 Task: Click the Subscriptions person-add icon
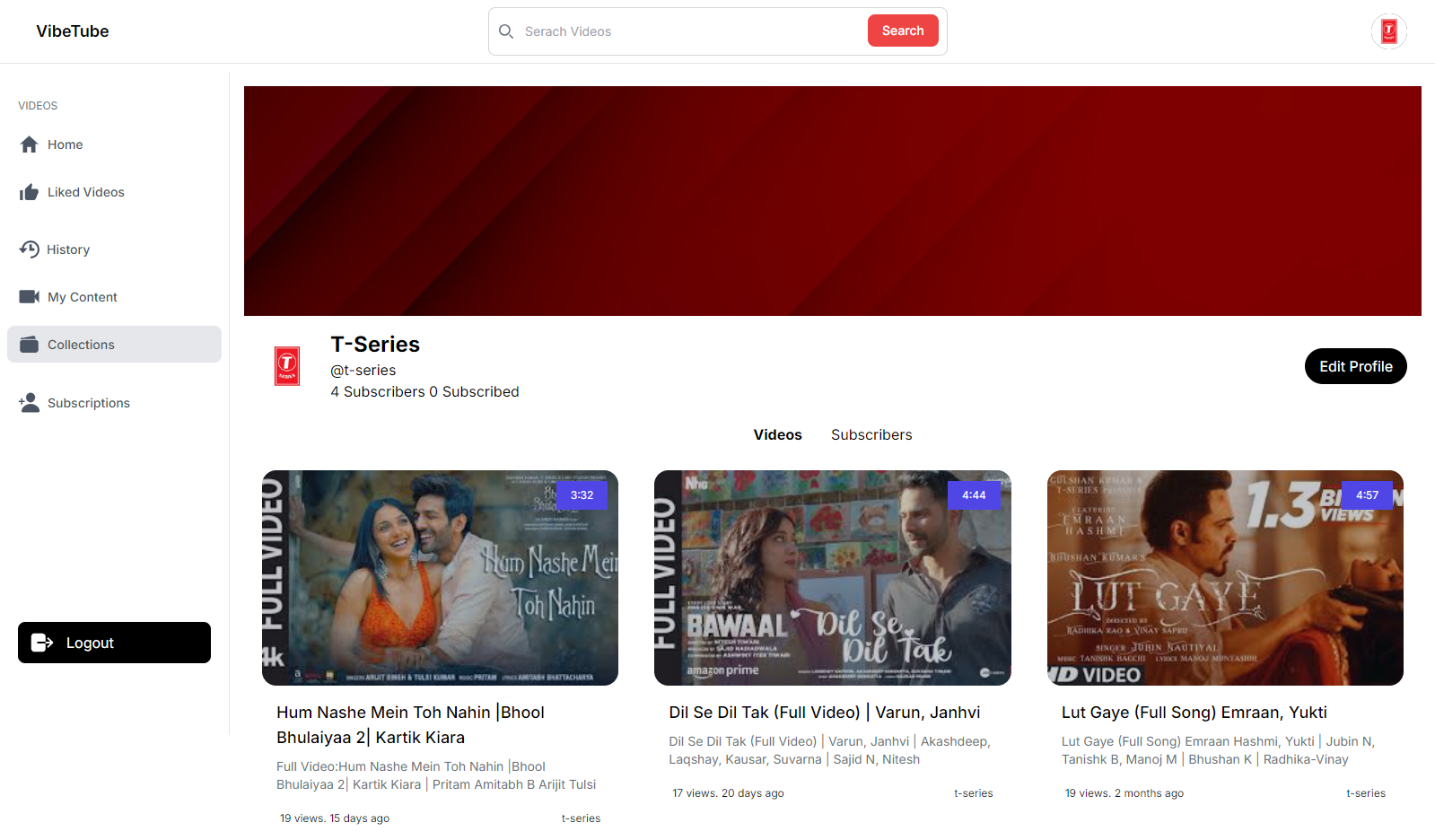[30, 403]
